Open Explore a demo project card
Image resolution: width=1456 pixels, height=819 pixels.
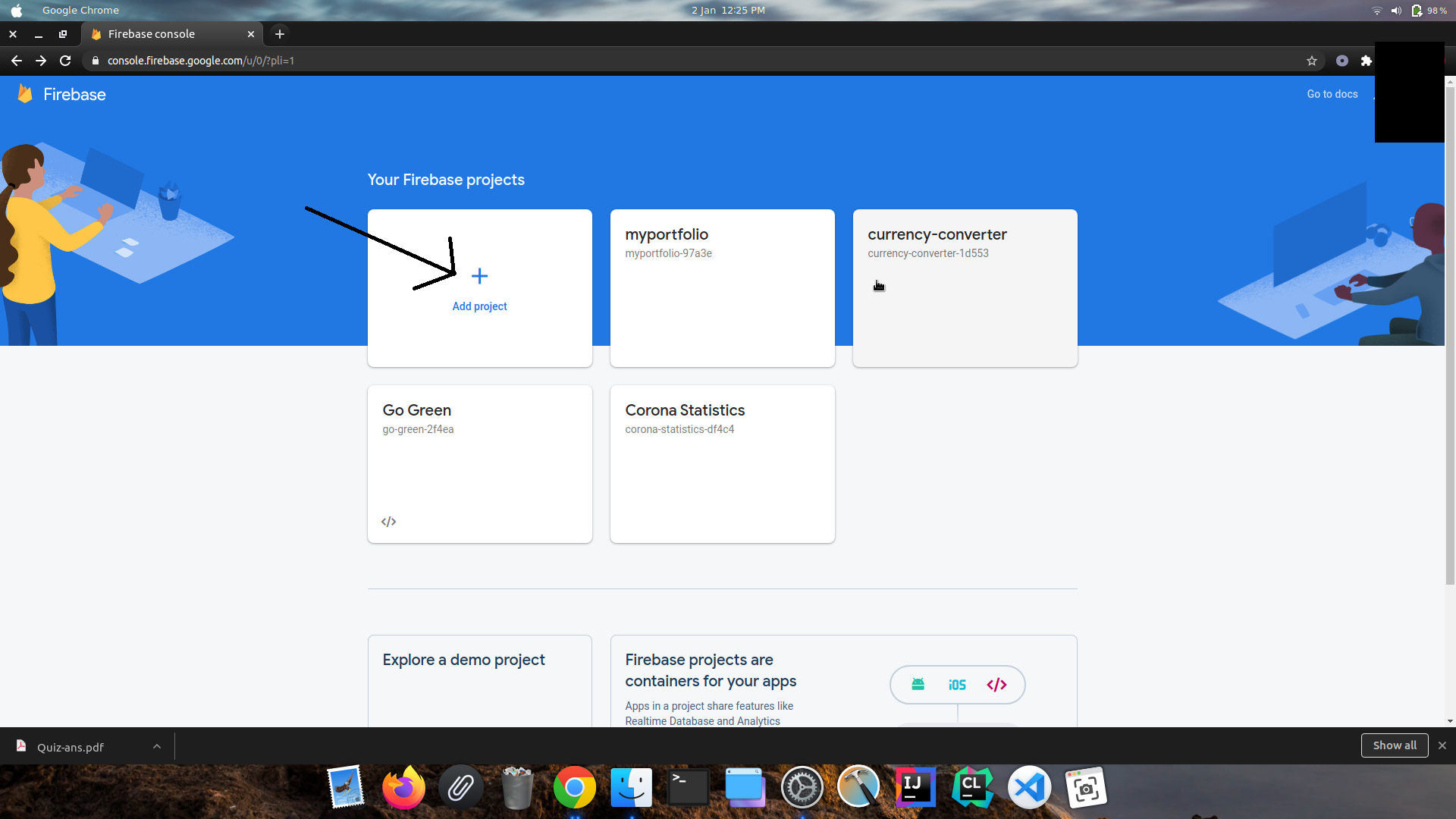point(479,681)
